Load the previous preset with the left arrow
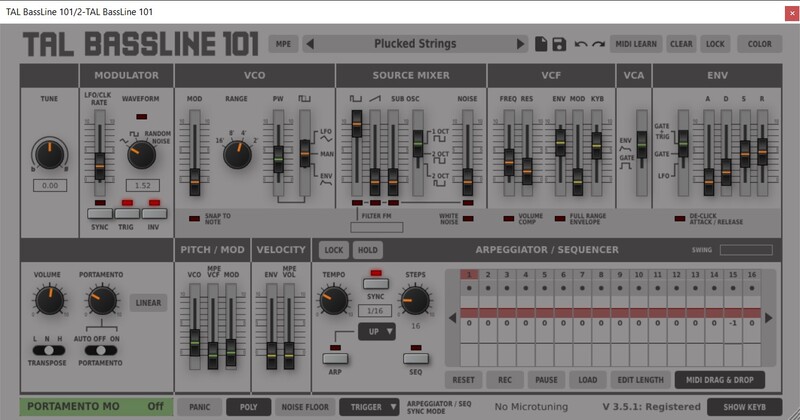Image resolution: width=800 pixels, height=420 pixels. (310, 44)
